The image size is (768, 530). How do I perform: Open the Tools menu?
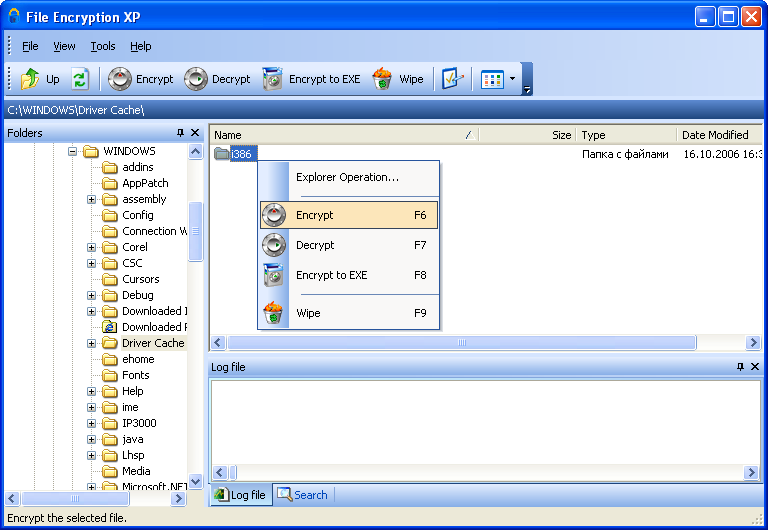[x=103, y=46]
